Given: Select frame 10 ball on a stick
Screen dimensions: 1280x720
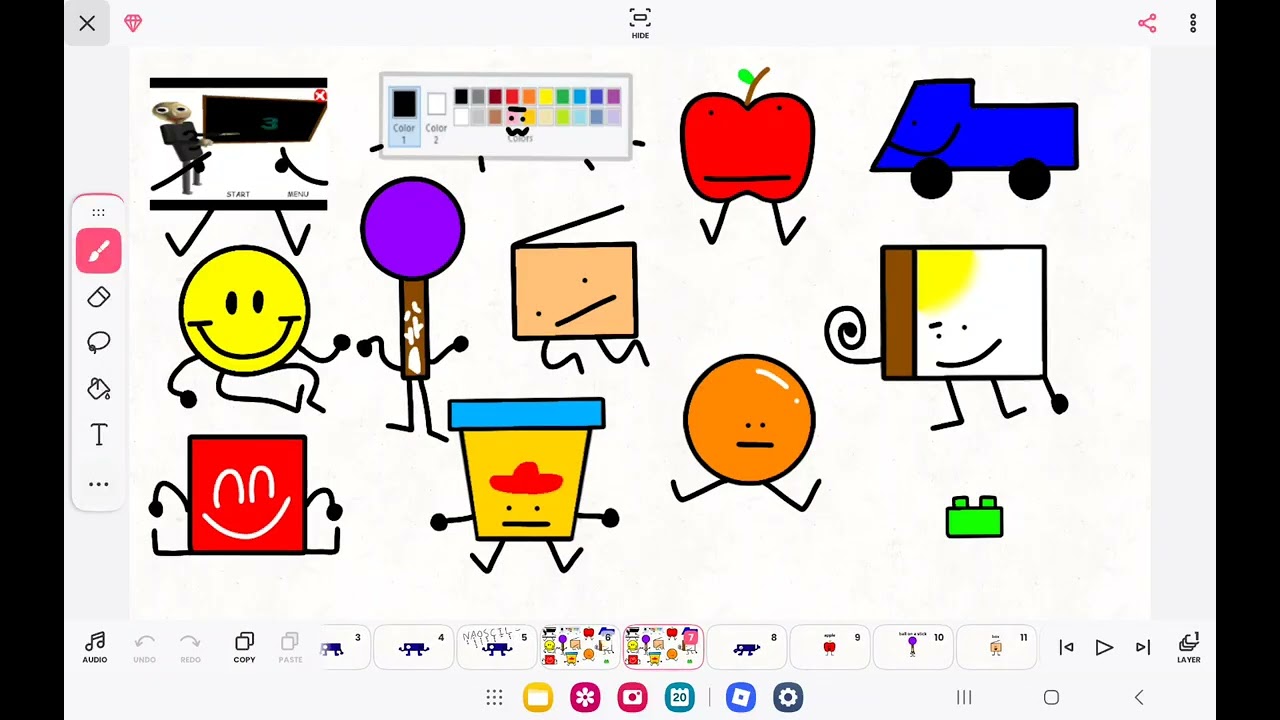Looking at the screenshot, I should click(912, 647).
